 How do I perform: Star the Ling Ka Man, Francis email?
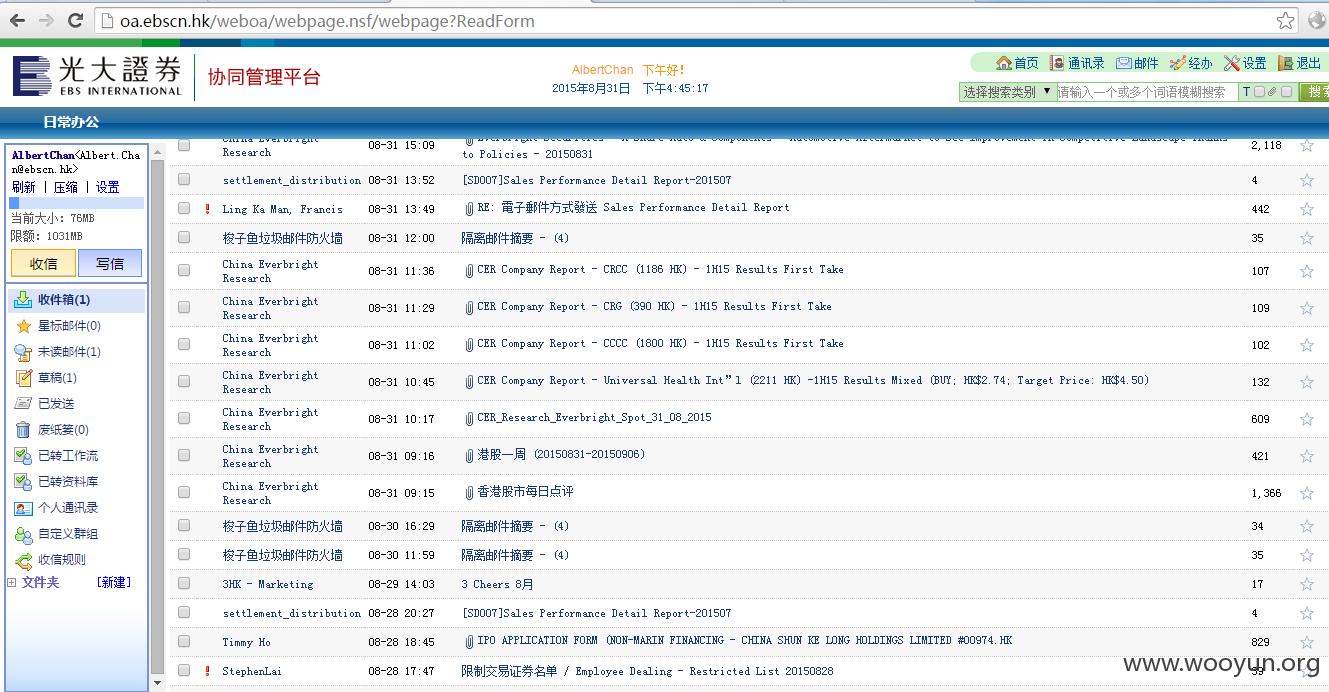pos(1306,209)
